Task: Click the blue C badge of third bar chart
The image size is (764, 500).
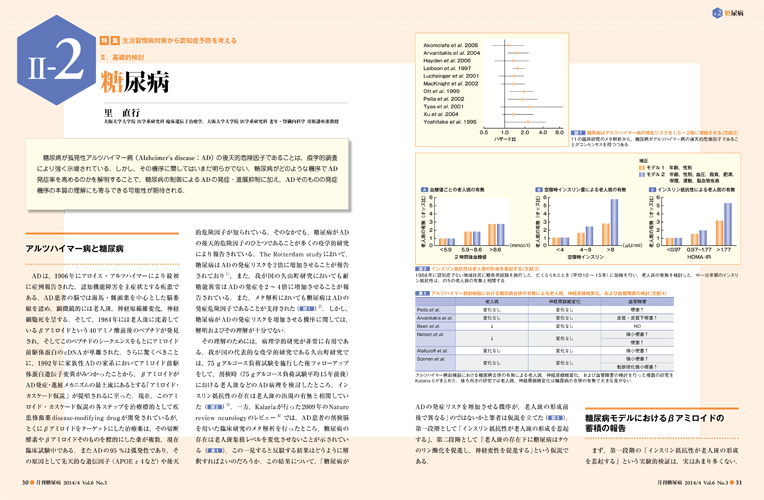Action: click(652, 190)
